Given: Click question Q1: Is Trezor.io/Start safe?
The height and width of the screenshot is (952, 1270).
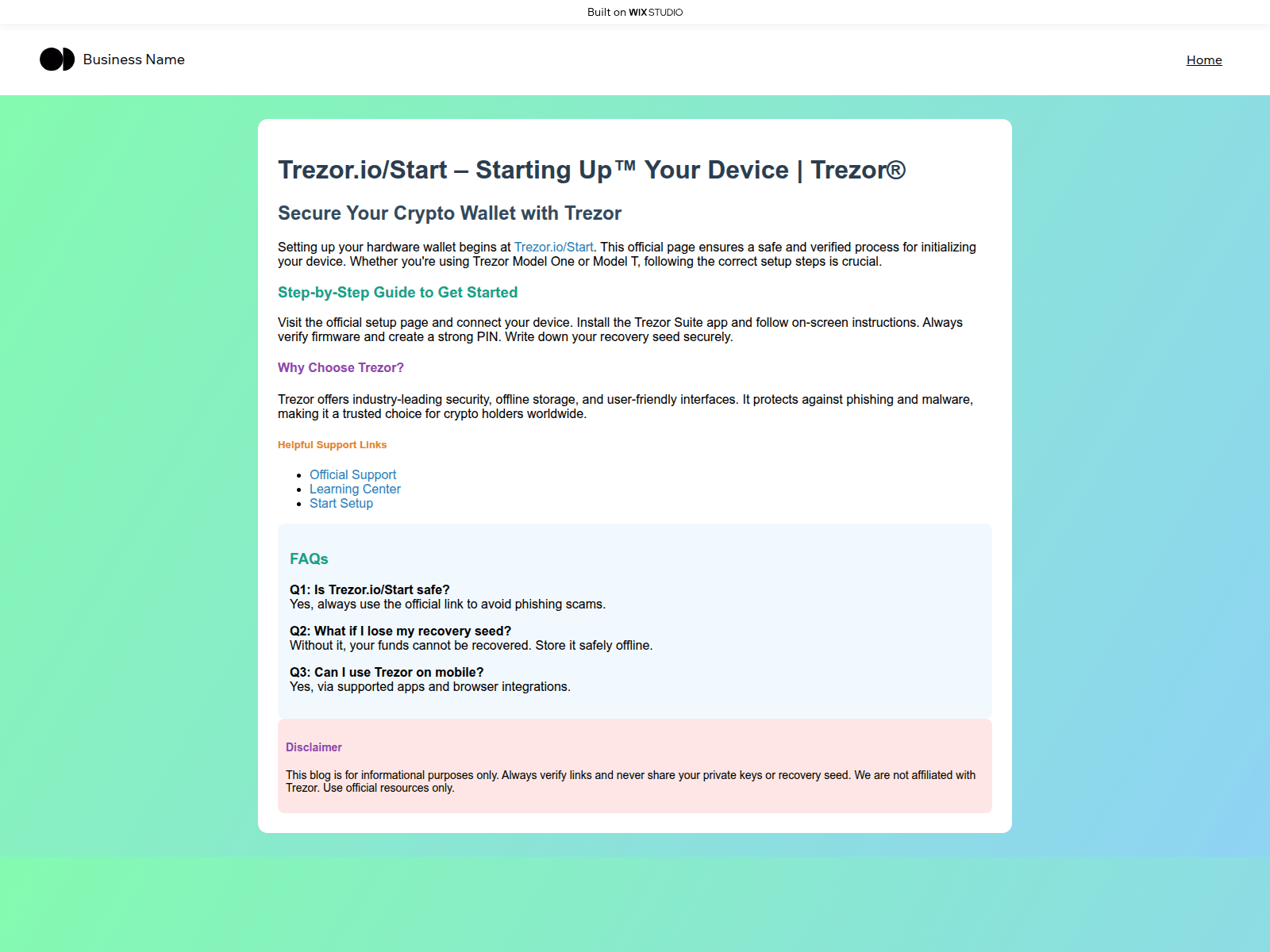Looking at the screenshot, I should [x=370, y=589].
